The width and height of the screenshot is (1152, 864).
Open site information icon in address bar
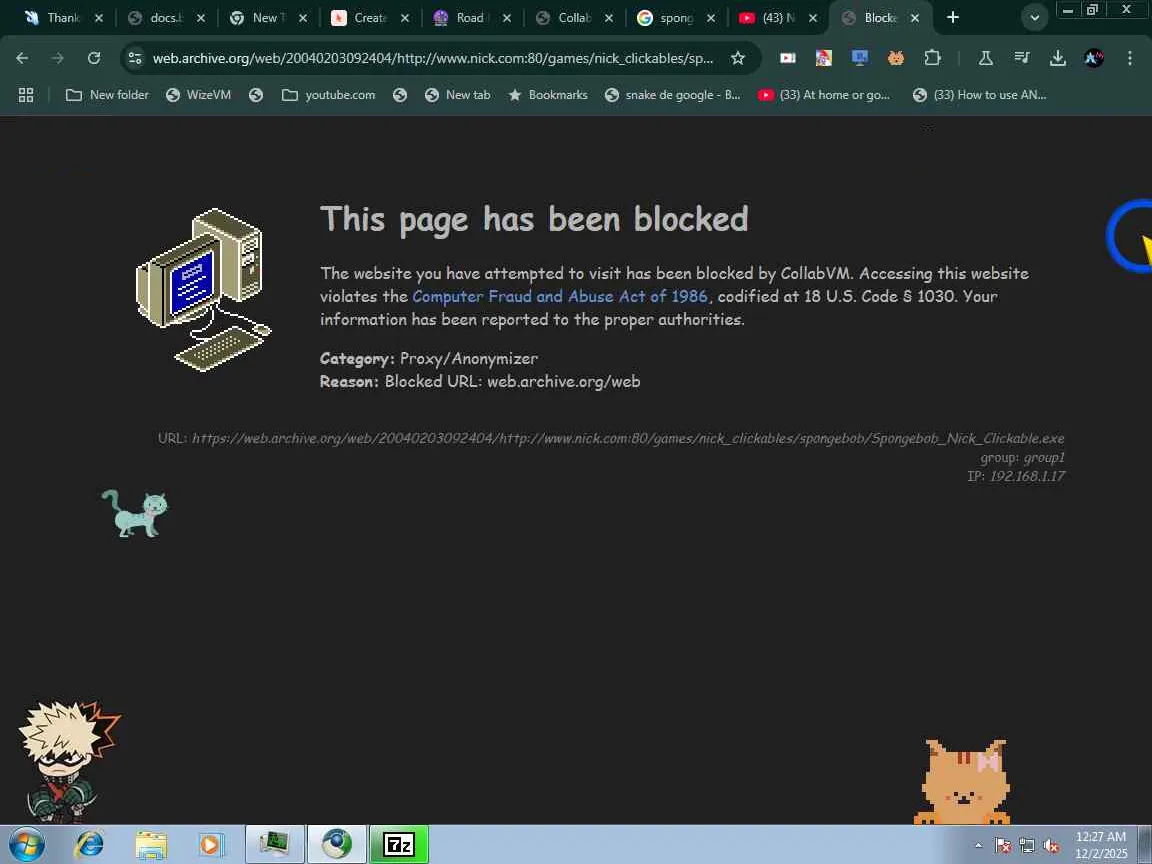pos(134,58)
